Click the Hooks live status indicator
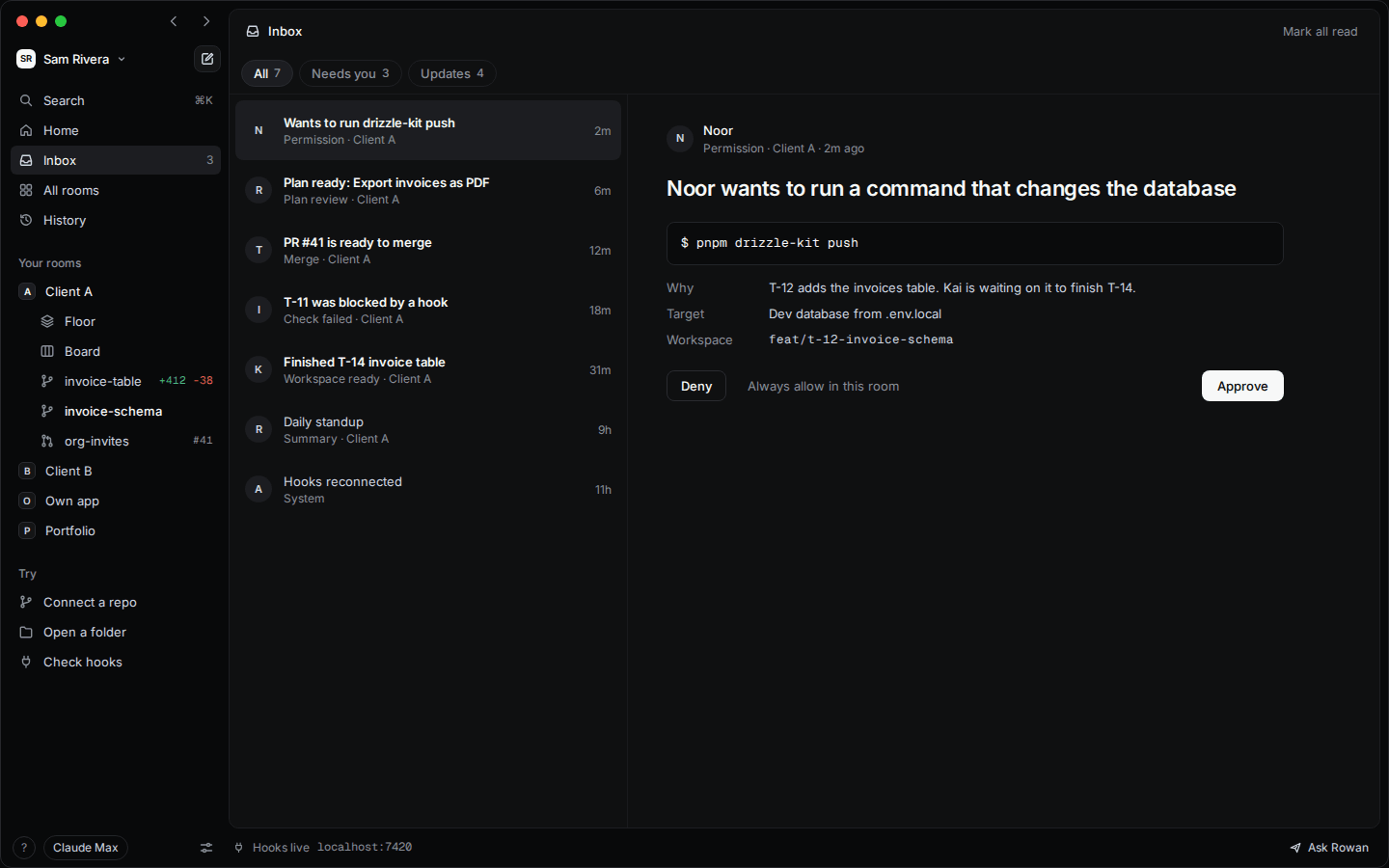 pyautogui.click(x=323, y=848)
